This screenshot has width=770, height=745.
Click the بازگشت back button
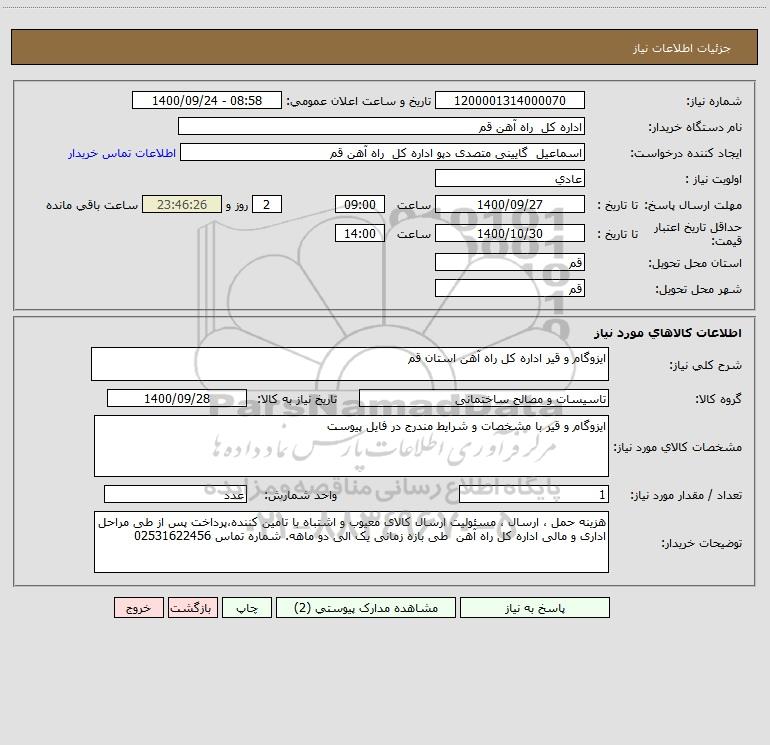pyautogui.click(x=192, y=607)
